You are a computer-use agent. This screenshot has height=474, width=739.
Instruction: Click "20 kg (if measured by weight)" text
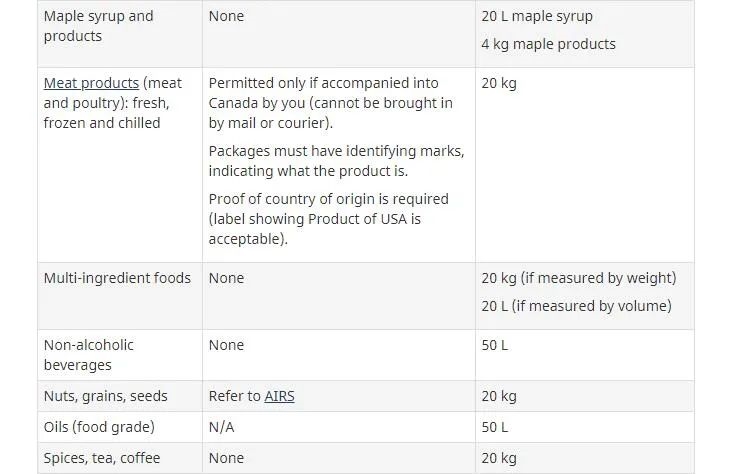click(578, 278)
